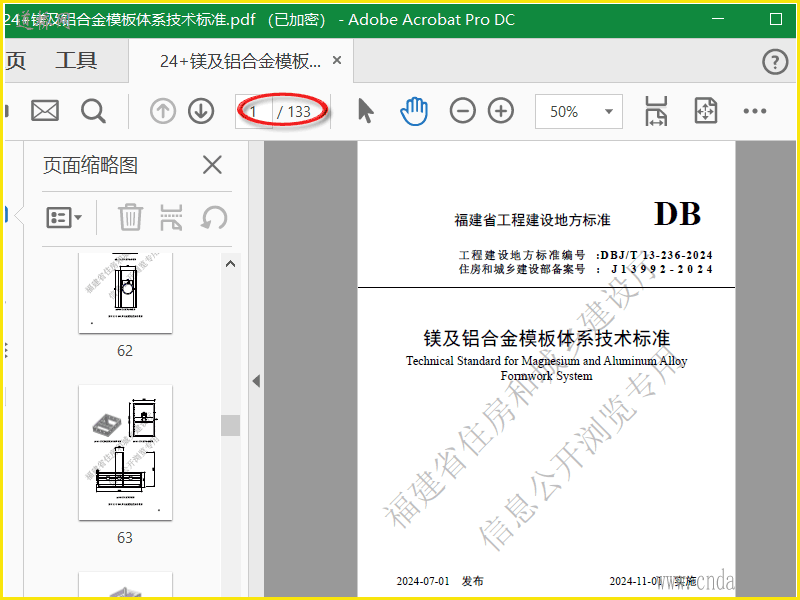This screenshot has height=600, width=800.
Task: Collapse the navigation pane with arrow
Action: click(x=256, y=381)
